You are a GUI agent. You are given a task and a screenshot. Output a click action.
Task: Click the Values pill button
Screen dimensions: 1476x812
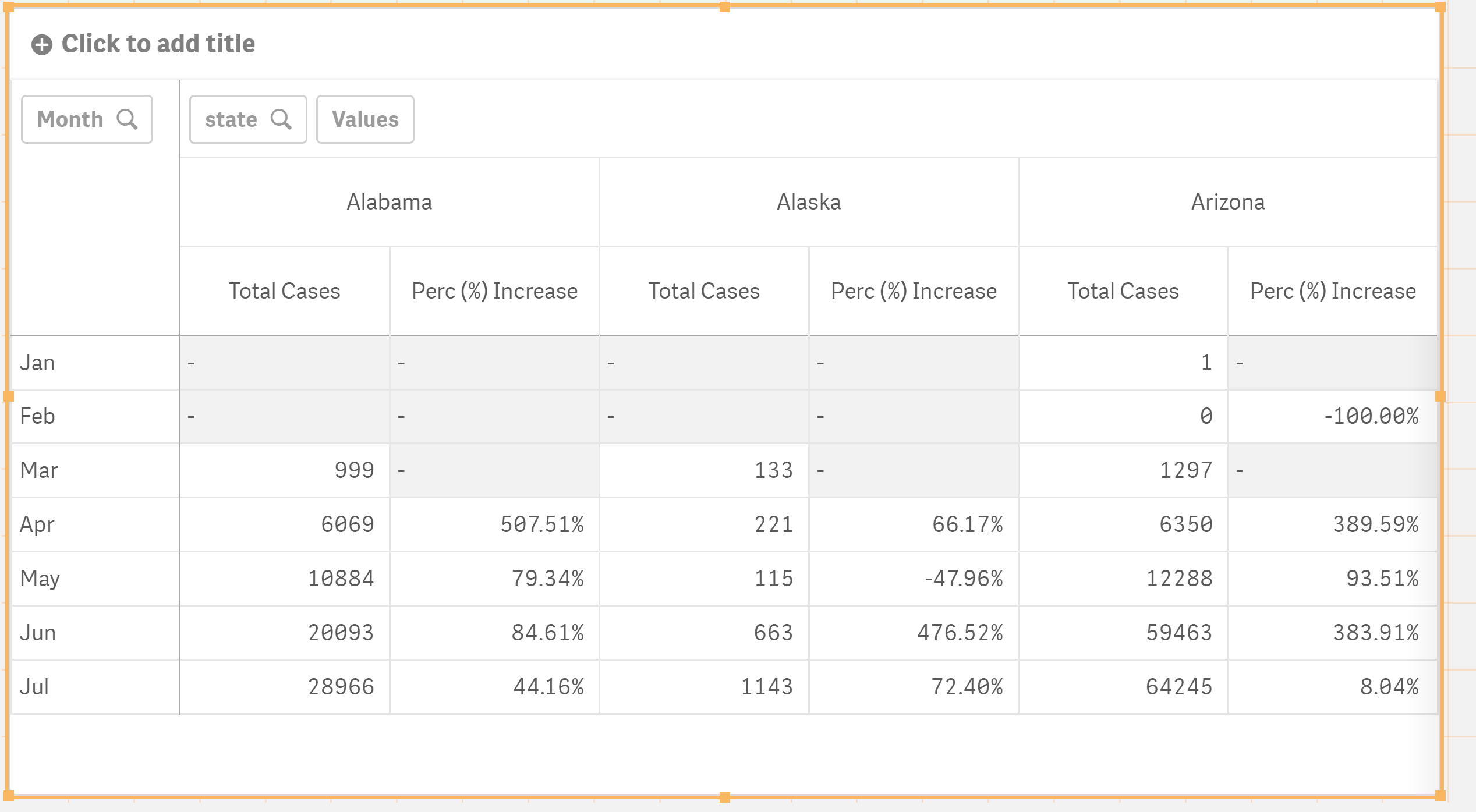coord(365,119)
